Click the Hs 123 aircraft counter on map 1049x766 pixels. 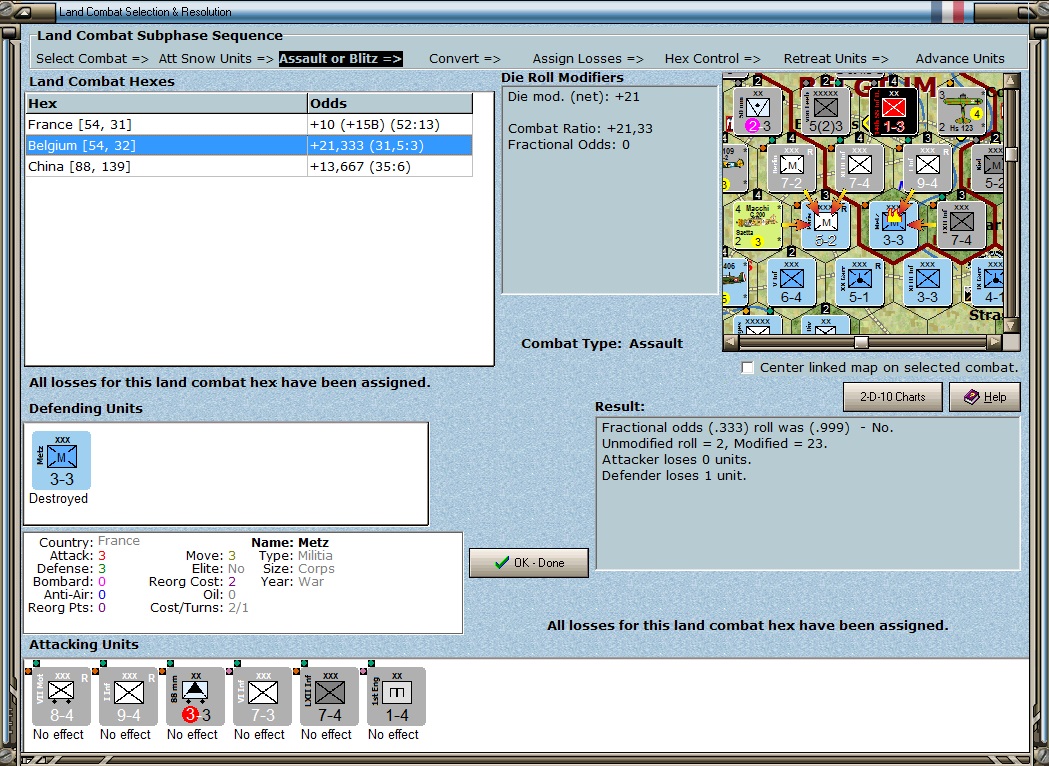coord(961,111)
